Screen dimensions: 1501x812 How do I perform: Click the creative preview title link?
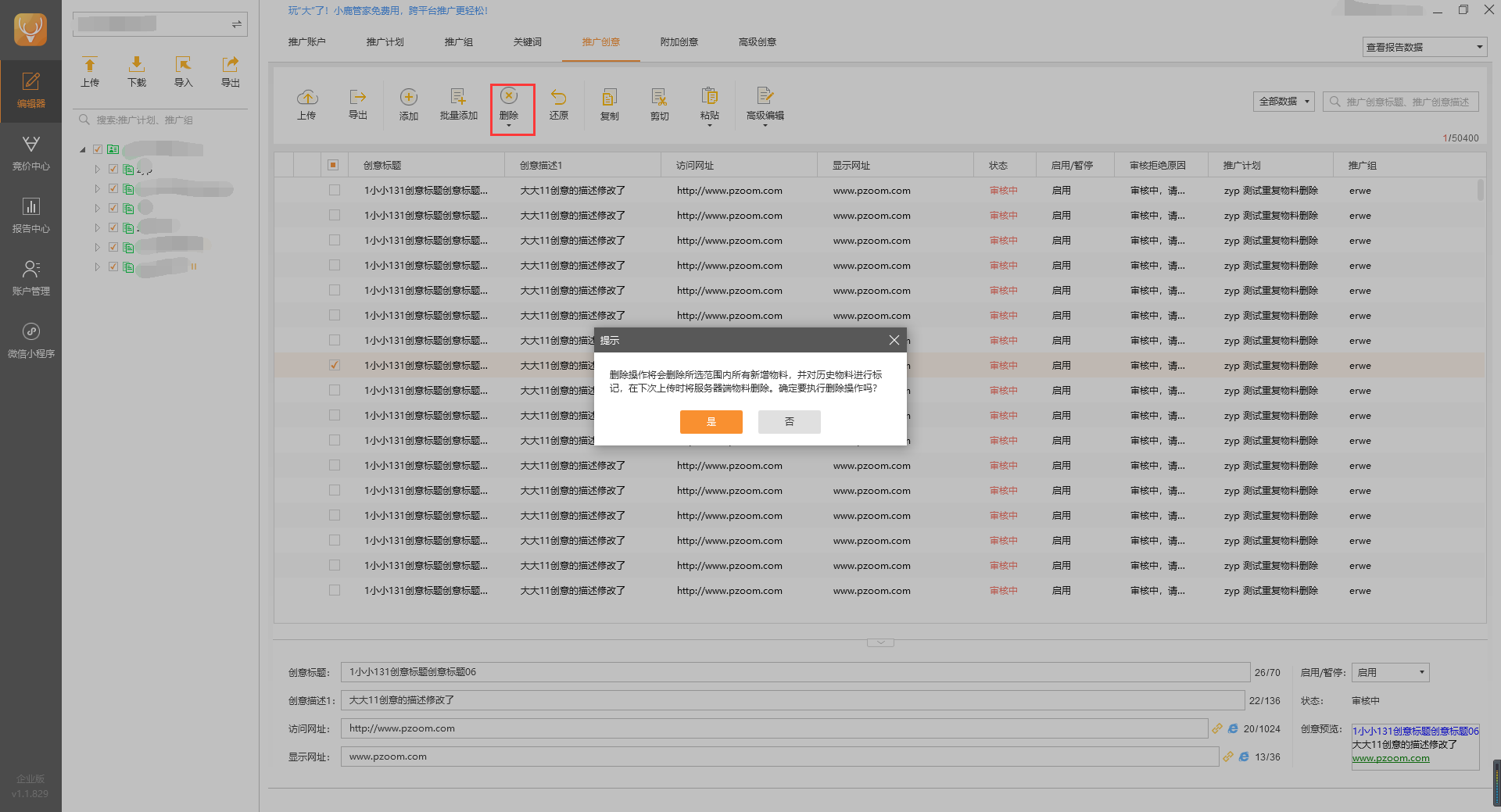pos(1416,732)
